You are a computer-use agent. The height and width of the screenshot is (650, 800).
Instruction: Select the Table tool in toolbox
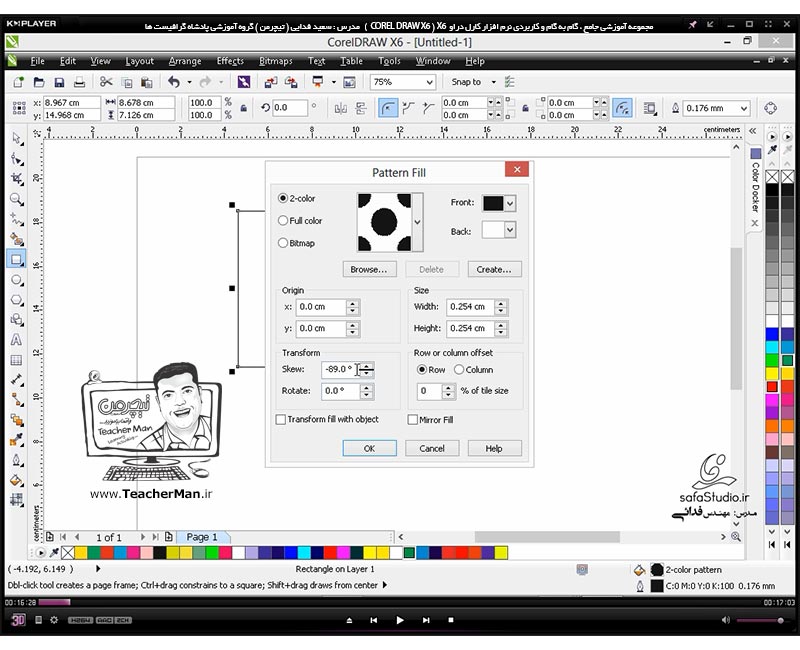17,360
